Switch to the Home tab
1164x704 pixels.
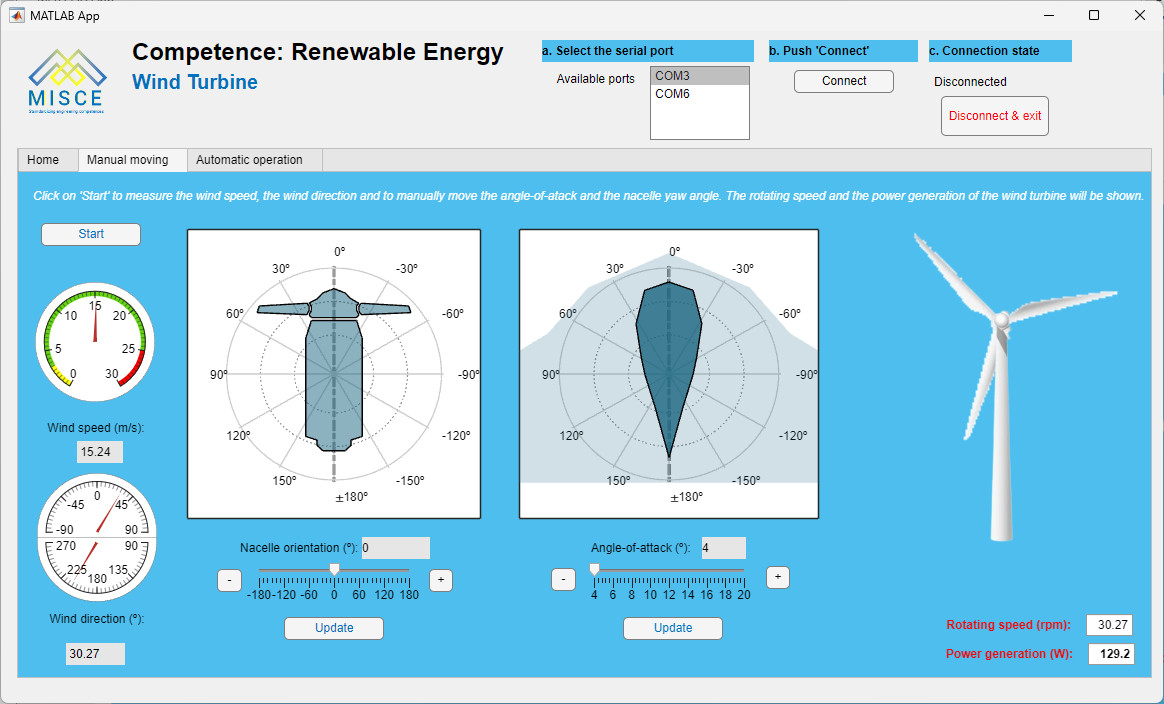pos(47,159)
